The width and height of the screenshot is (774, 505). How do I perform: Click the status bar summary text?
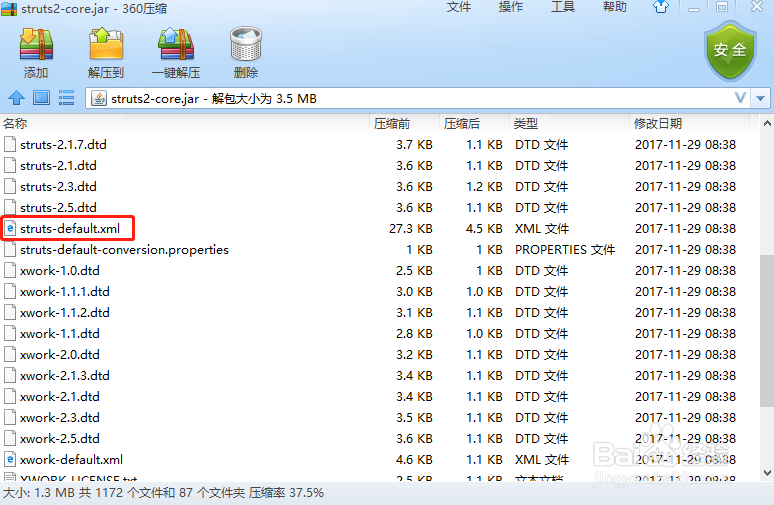163,493
